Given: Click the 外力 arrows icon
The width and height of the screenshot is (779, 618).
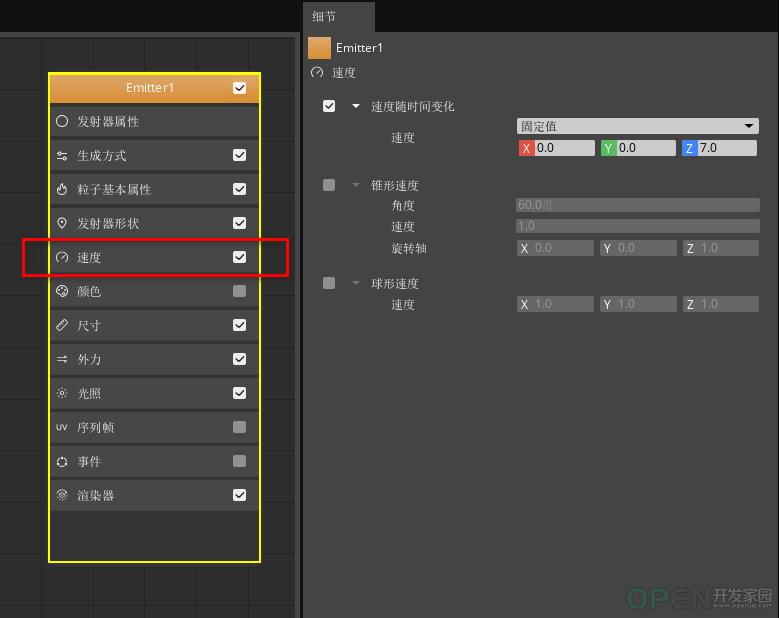Looking at the screenshot, I should (62, 359).
